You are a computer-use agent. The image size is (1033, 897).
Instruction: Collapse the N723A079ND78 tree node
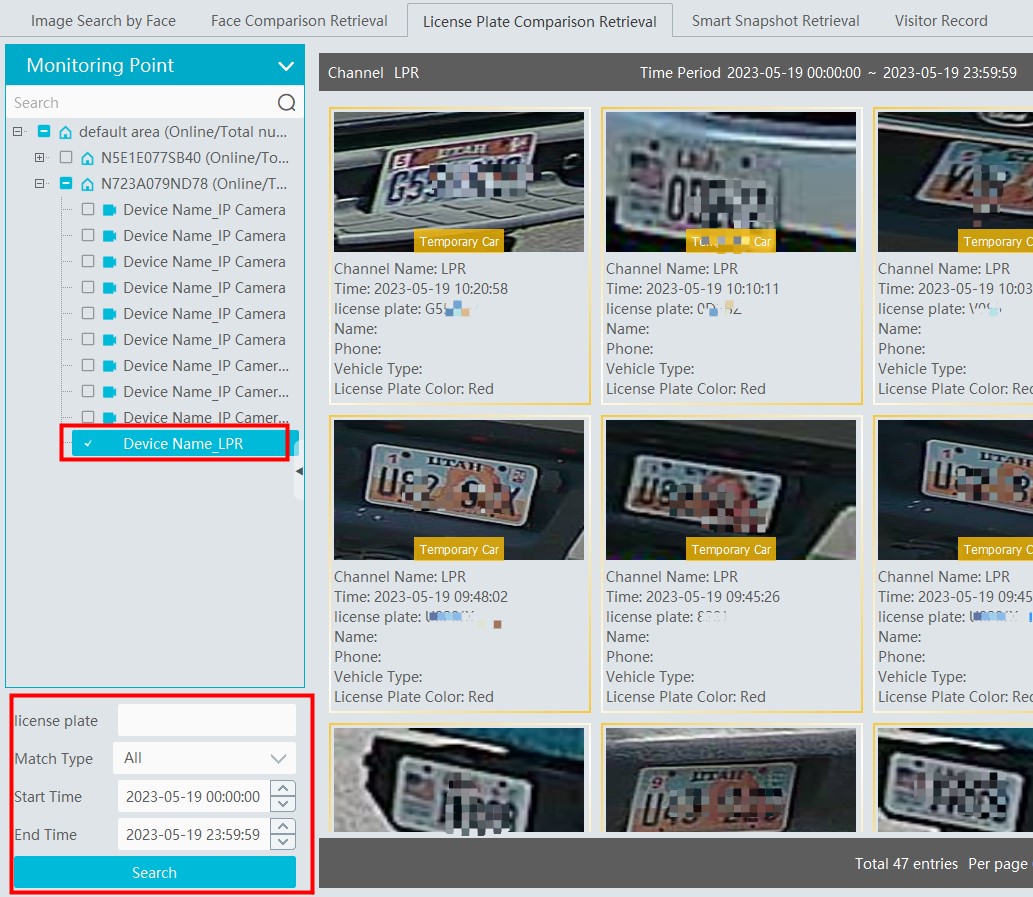click(x=40, y=183)
